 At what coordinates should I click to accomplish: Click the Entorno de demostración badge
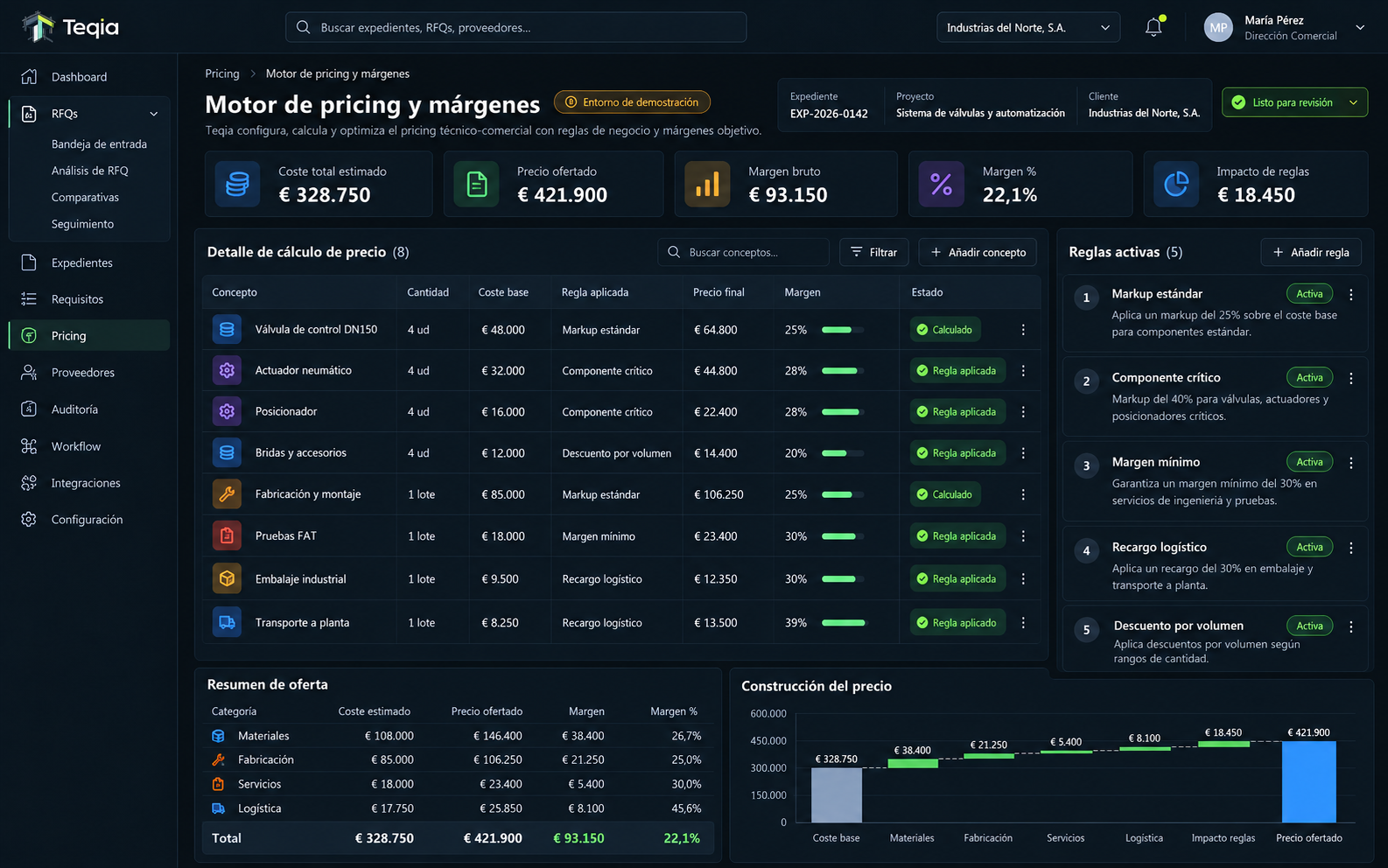(x=632, y=102)
